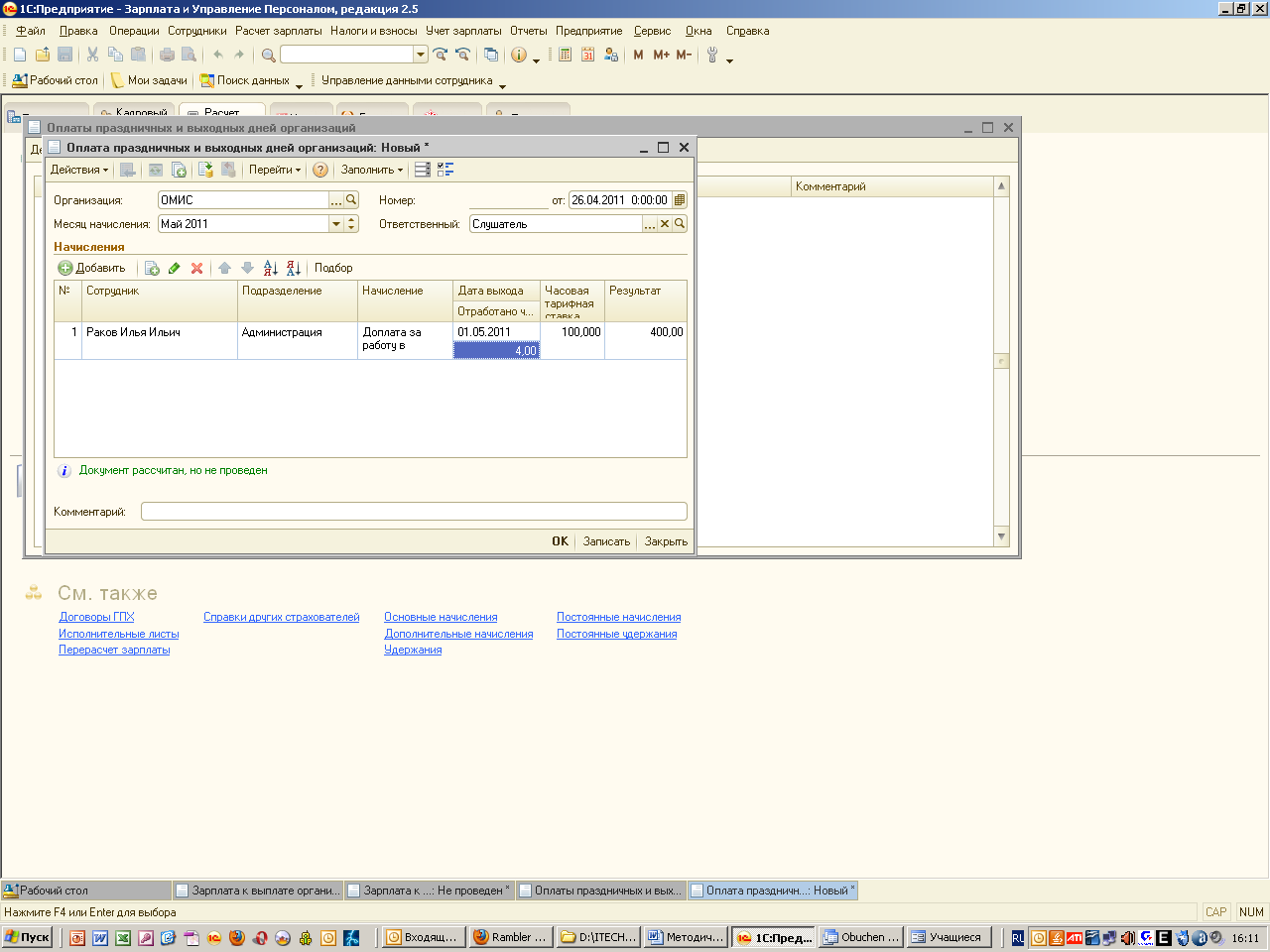
Task: Select the Раков Илья Ильич cell
Action: tap(160, 341)
